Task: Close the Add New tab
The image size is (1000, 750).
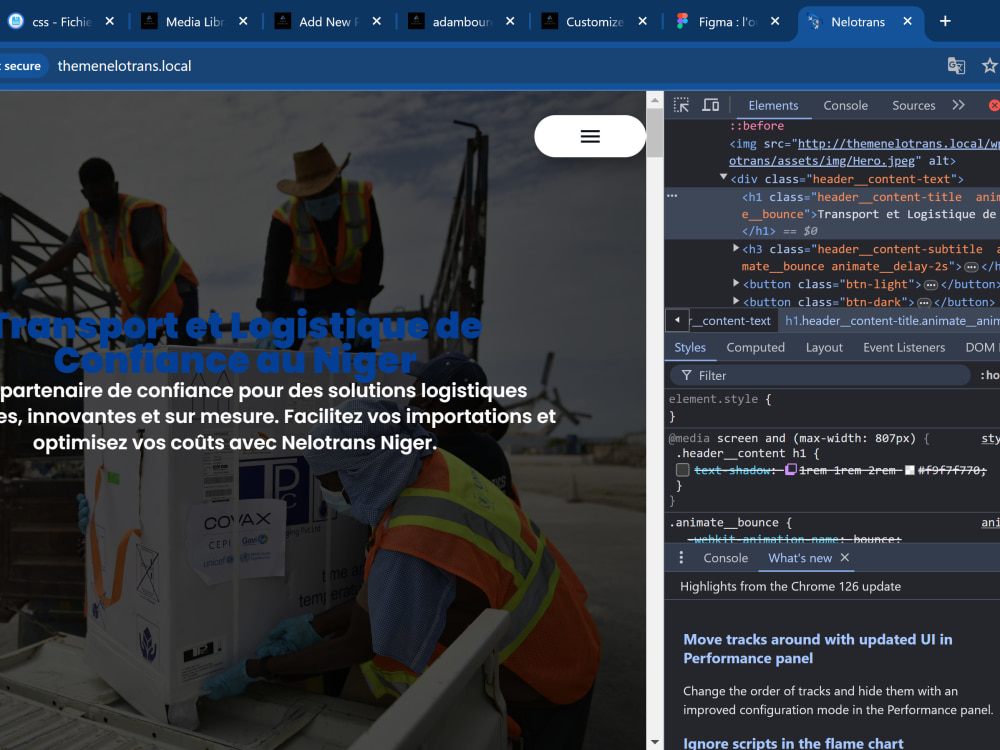Action: pyautogui.click(x=377, y=21)
